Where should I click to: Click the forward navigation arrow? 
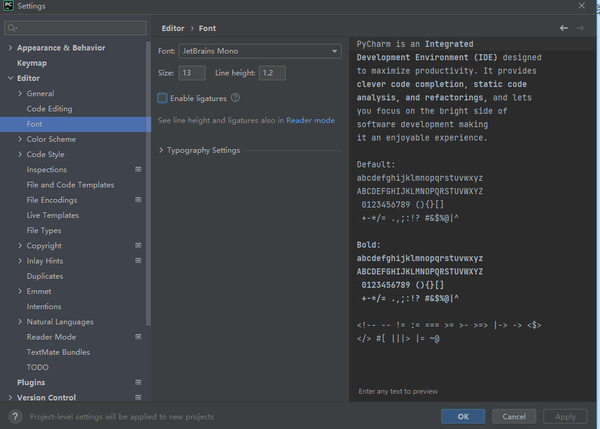[581, 28]
